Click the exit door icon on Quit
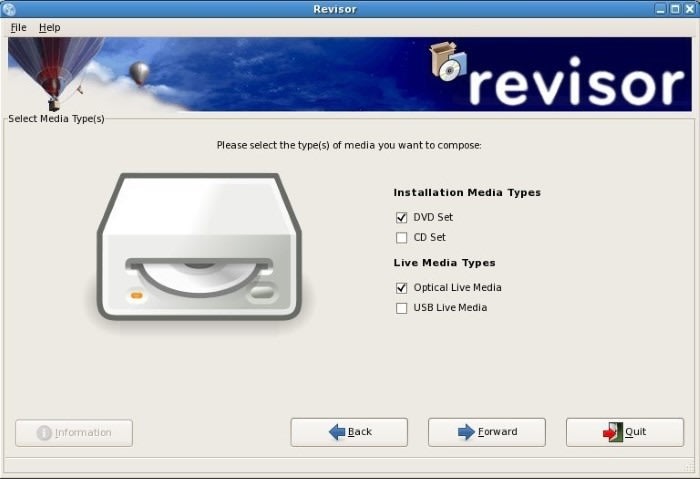Screen dimensions: 700x479 tap(612, 432)
